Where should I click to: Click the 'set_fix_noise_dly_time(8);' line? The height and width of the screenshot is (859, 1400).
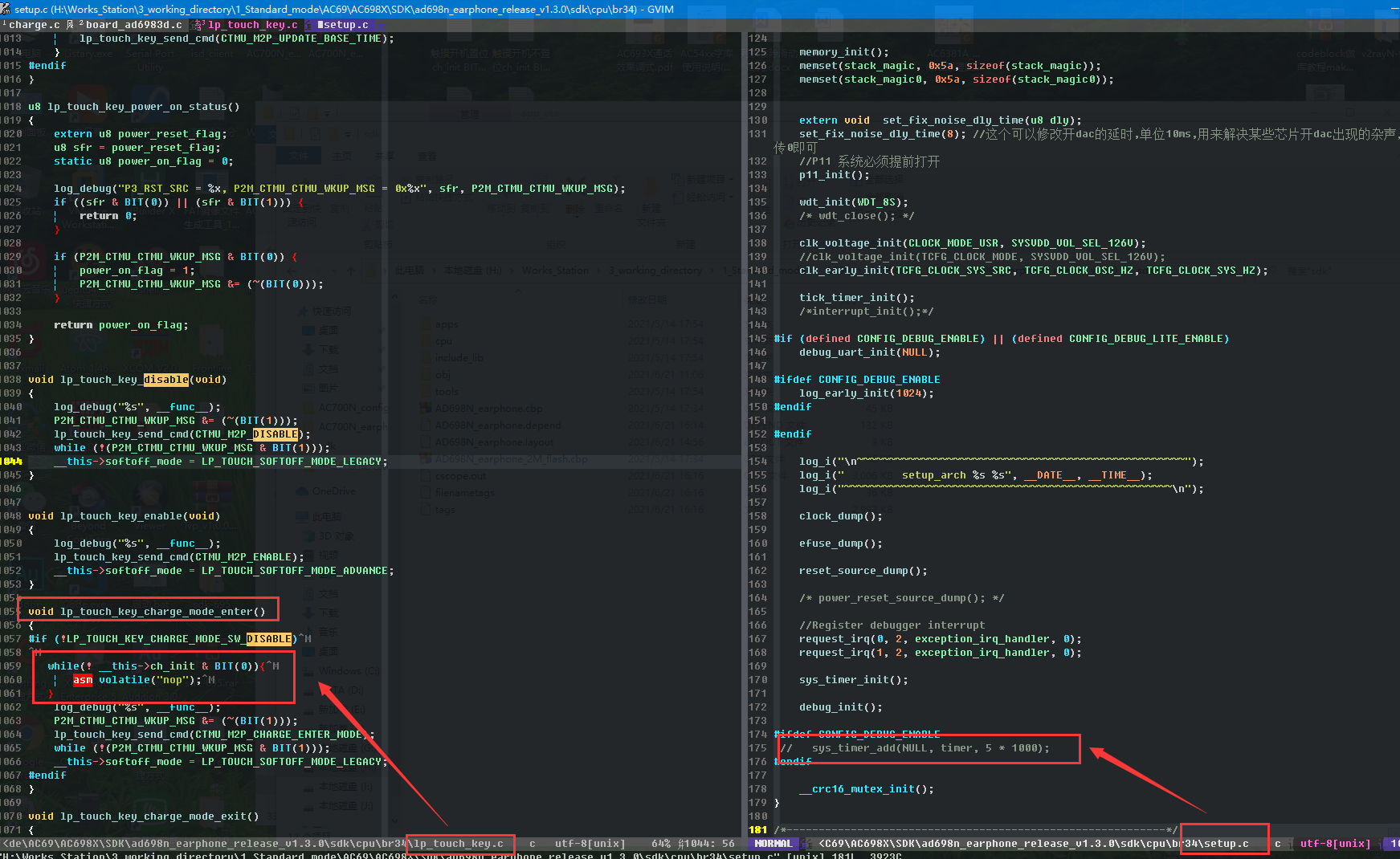[x=883, y=134]
